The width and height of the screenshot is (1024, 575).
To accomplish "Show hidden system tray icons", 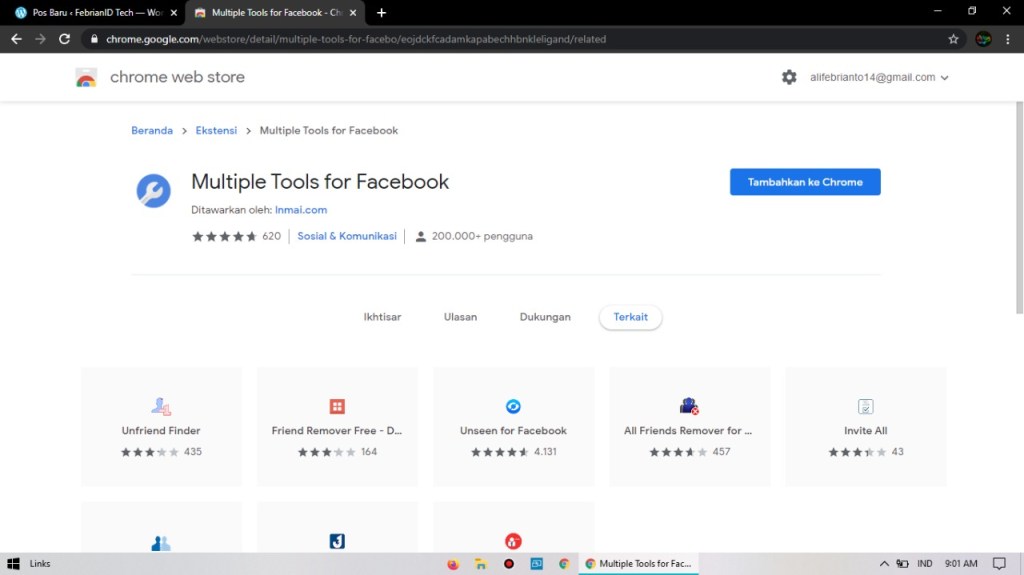I will point(884,564).
